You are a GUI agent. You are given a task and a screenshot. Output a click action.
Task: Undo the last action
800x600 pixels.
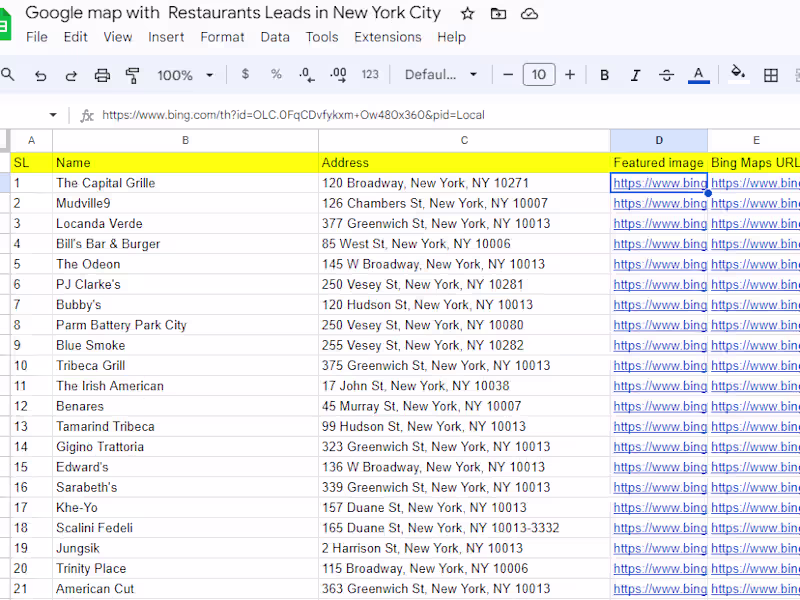[40, 76]
